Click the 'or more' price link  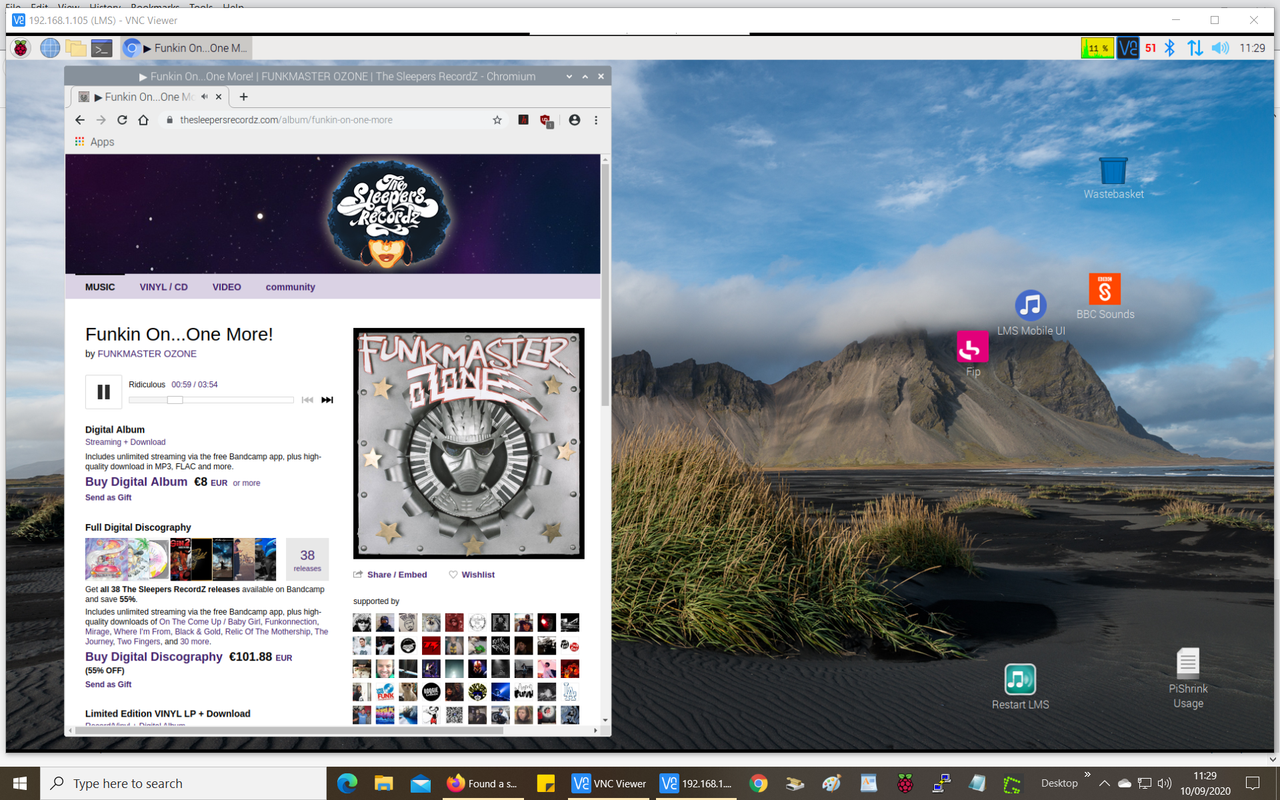coord(246,483)
